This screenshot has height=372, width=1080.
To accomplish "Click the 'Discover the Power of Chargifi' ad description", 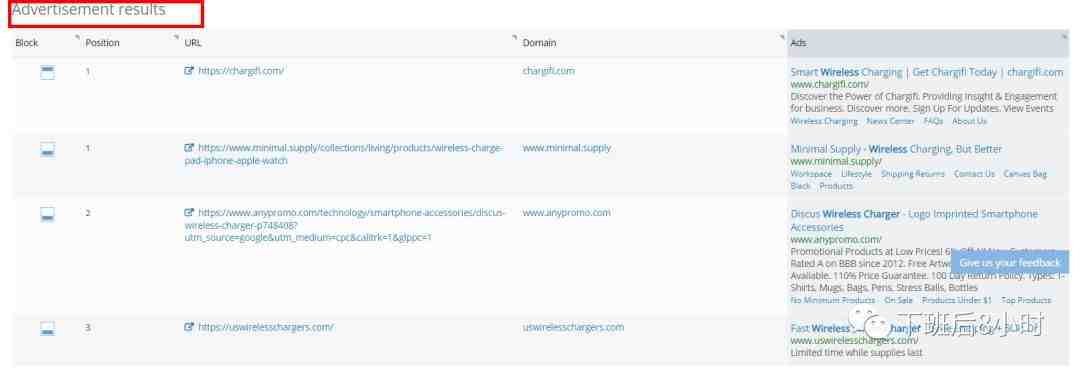I will pyautogui.click(x=924, y=103).
